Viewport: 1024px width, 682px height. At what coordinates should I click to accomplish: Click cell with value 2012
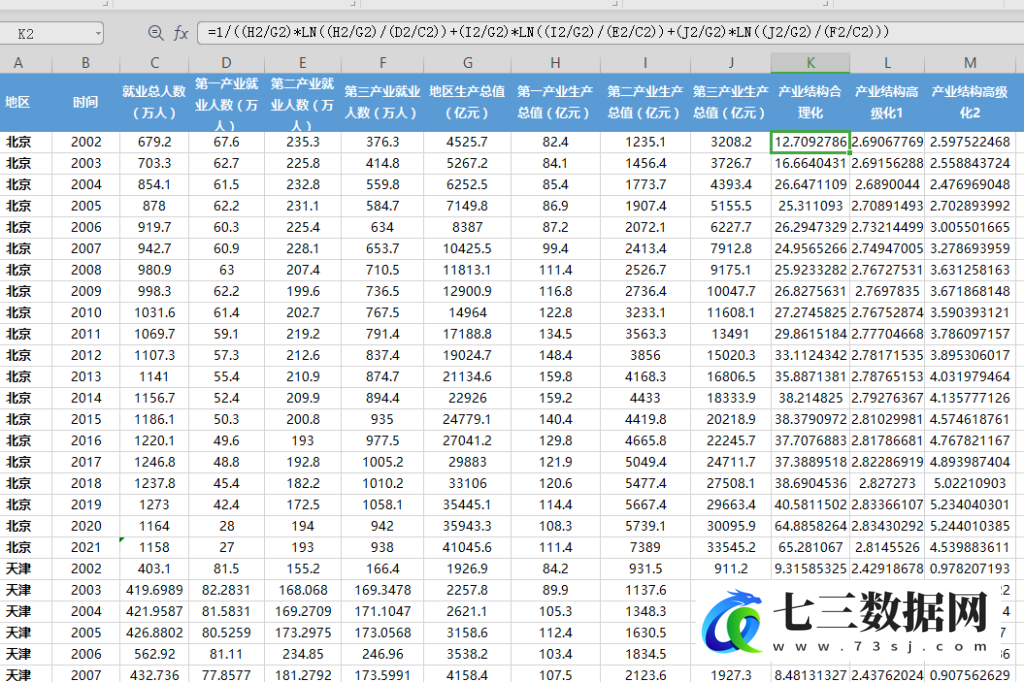coord(86,355)
